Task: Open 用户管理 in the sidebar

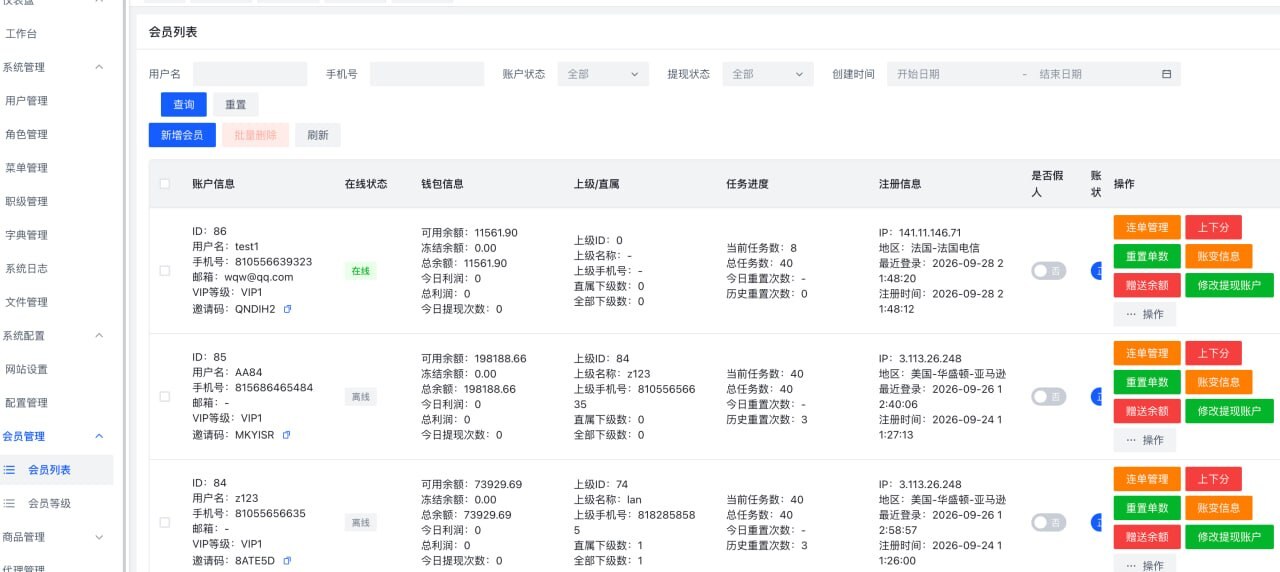Action: click(x=27, y=101)
